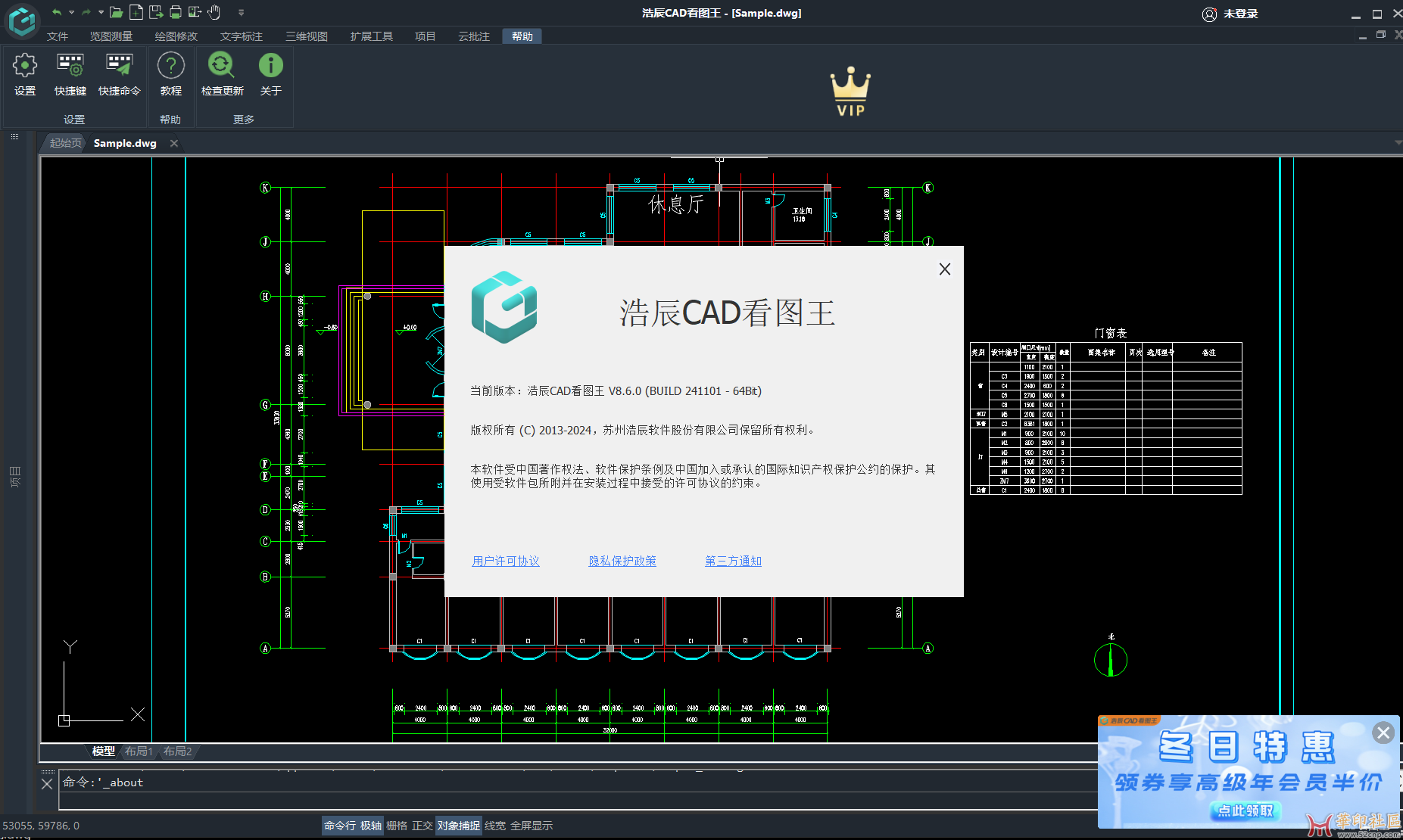The height and width of the screenshot is (840, 1403).
Task: Click the panel grip icon above sidebar
Action: 14,137
